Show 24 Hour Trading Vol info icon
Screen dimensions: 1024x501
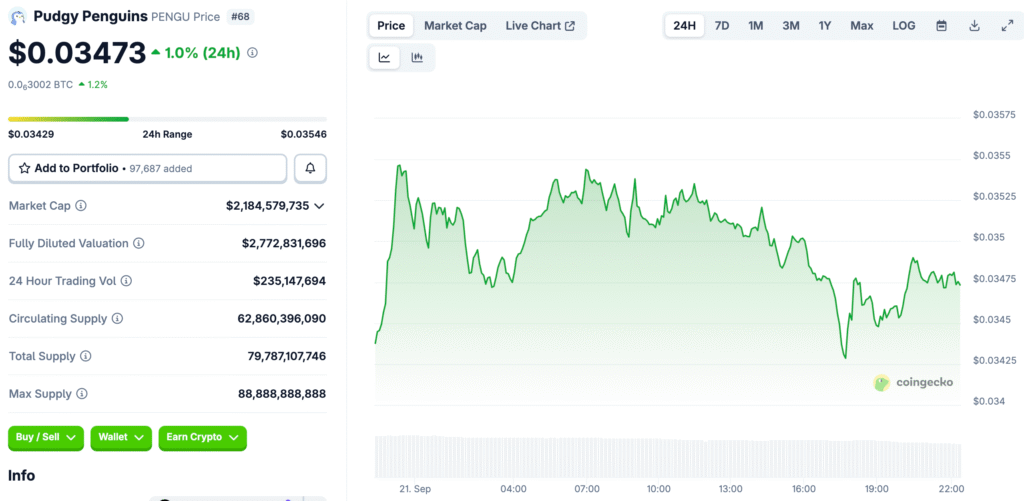pos(126,281)
